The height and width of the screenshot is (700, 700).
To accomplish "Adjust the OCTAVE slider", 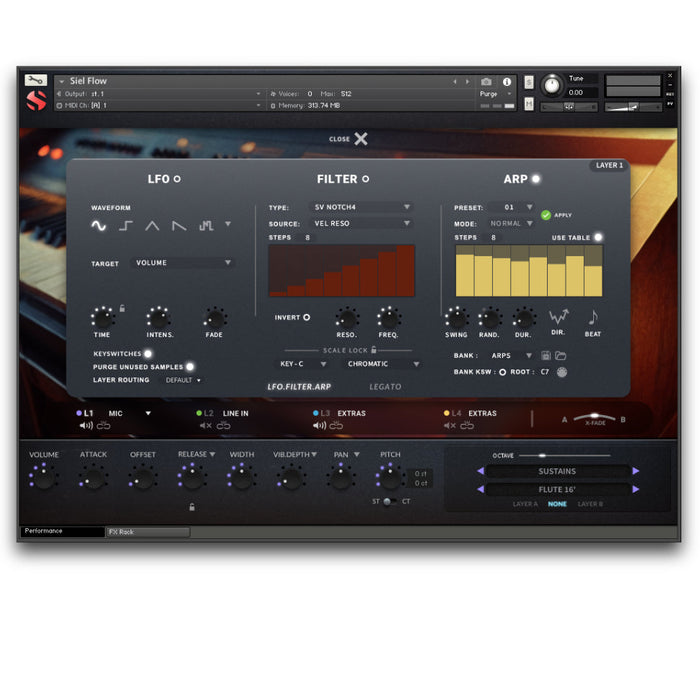I will click(545, 456).
